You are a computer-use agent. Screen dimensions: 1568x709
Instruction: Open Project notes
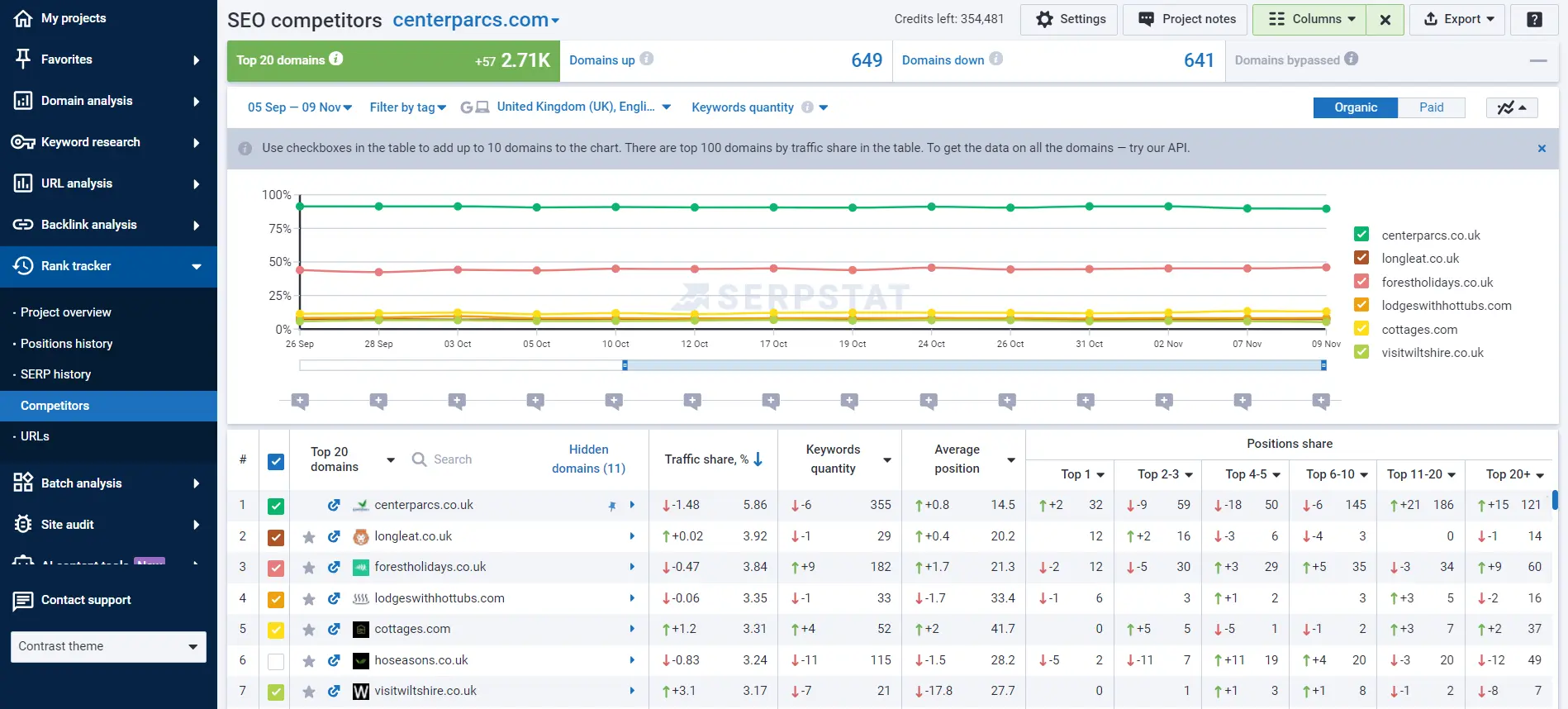pos(1186,19)
